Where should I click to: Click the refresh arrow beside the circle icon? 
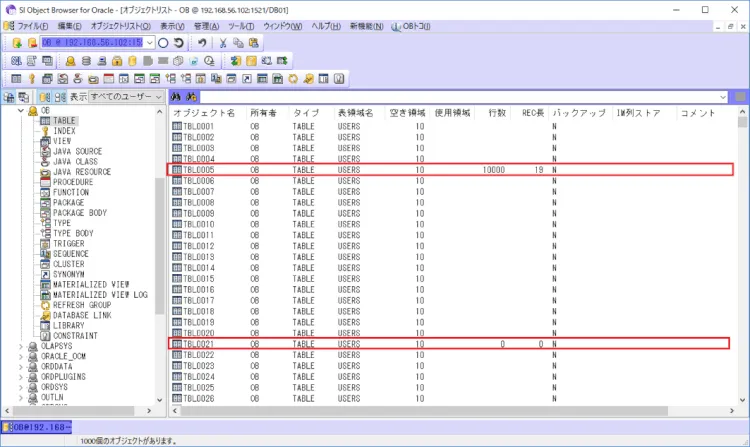pyautogui.click(x=178, y=43)
